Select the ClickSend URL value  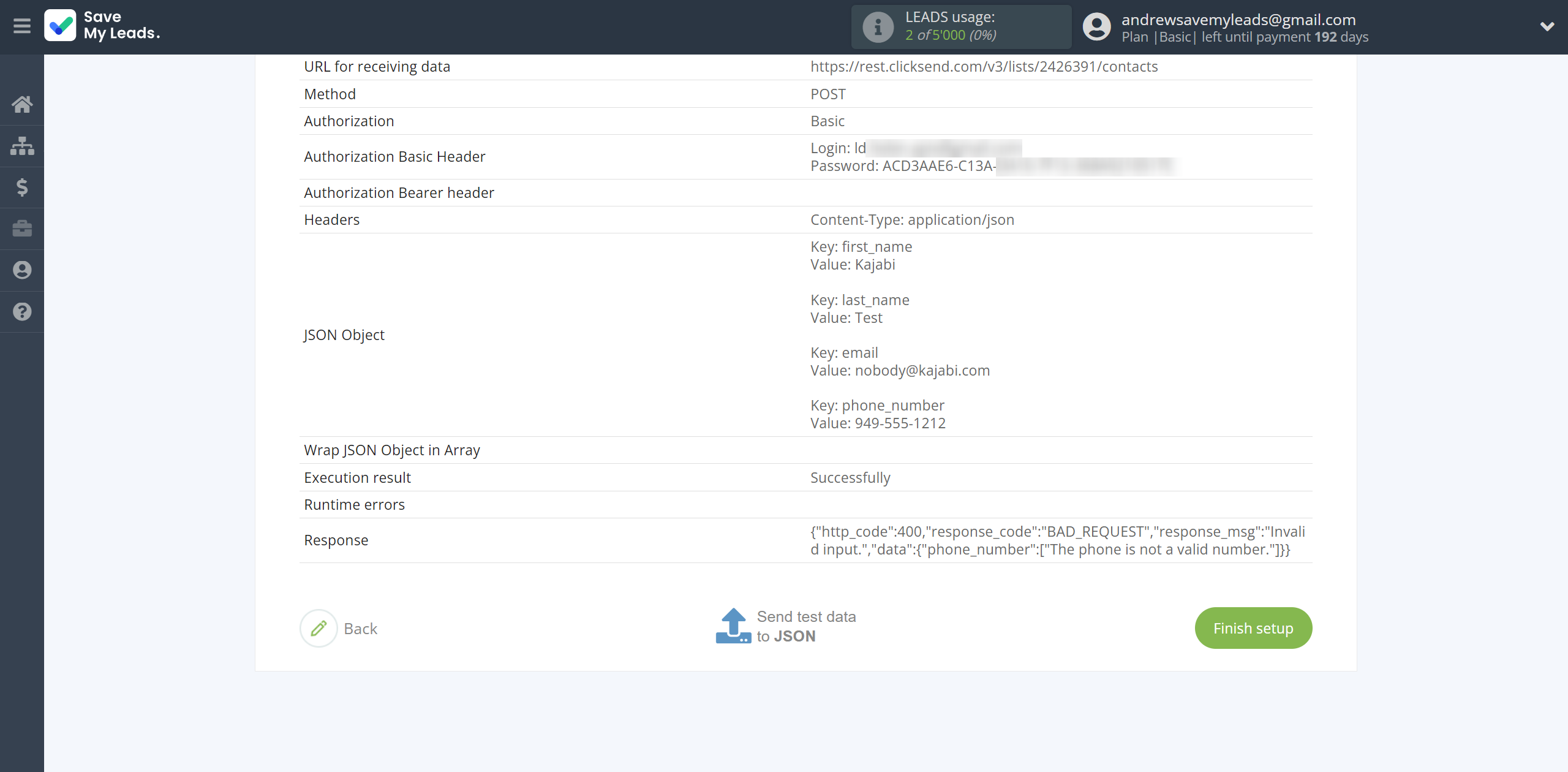pyautogui.click(x=984, y=66)
